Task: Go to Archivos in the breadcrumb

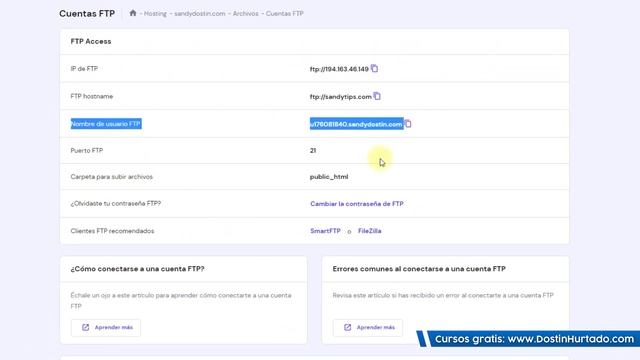Action: click(x=245, y=13)
